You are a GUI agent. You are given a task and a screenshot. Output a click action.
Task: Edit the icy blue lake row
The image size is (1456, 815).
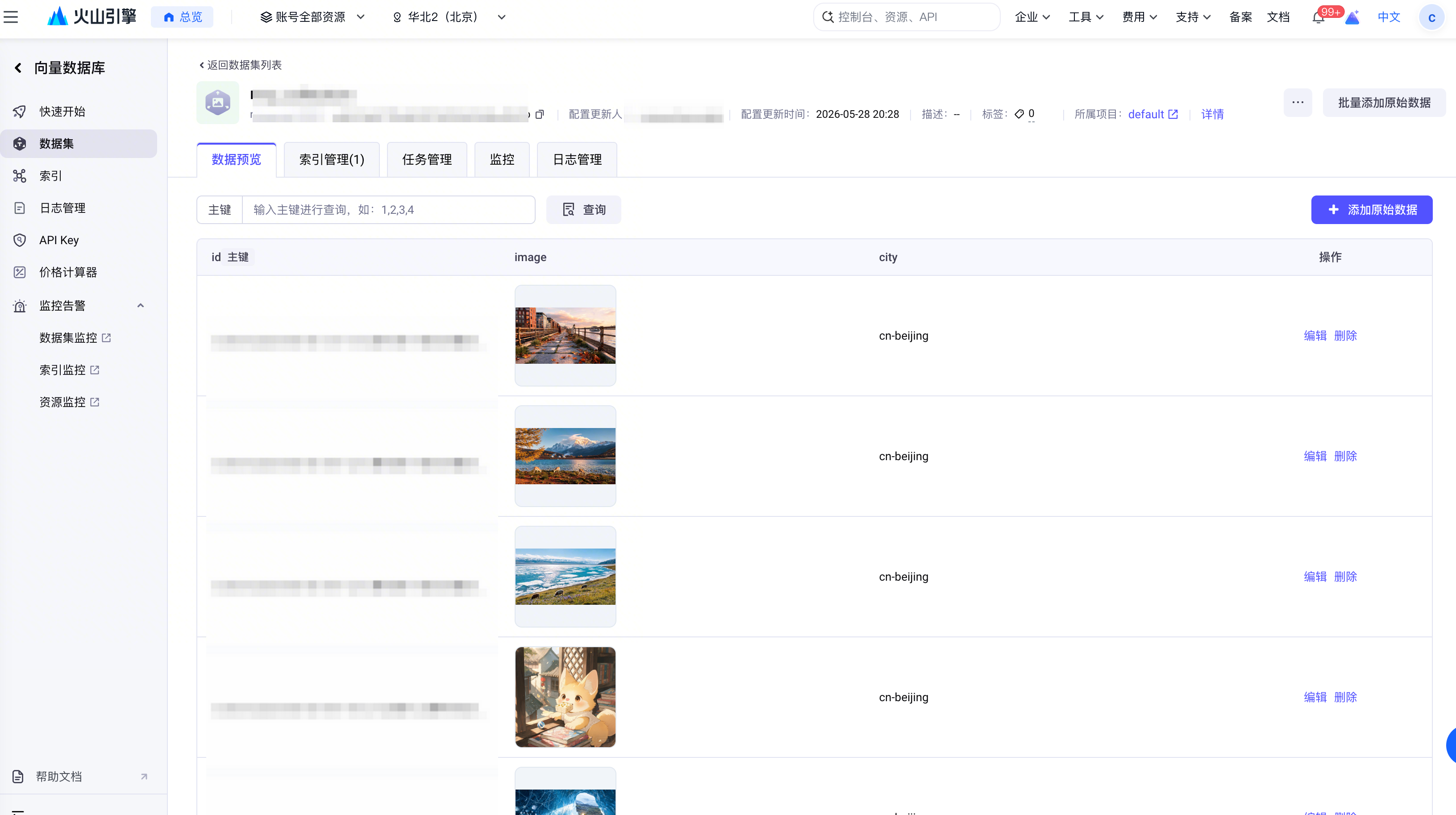1315,577
